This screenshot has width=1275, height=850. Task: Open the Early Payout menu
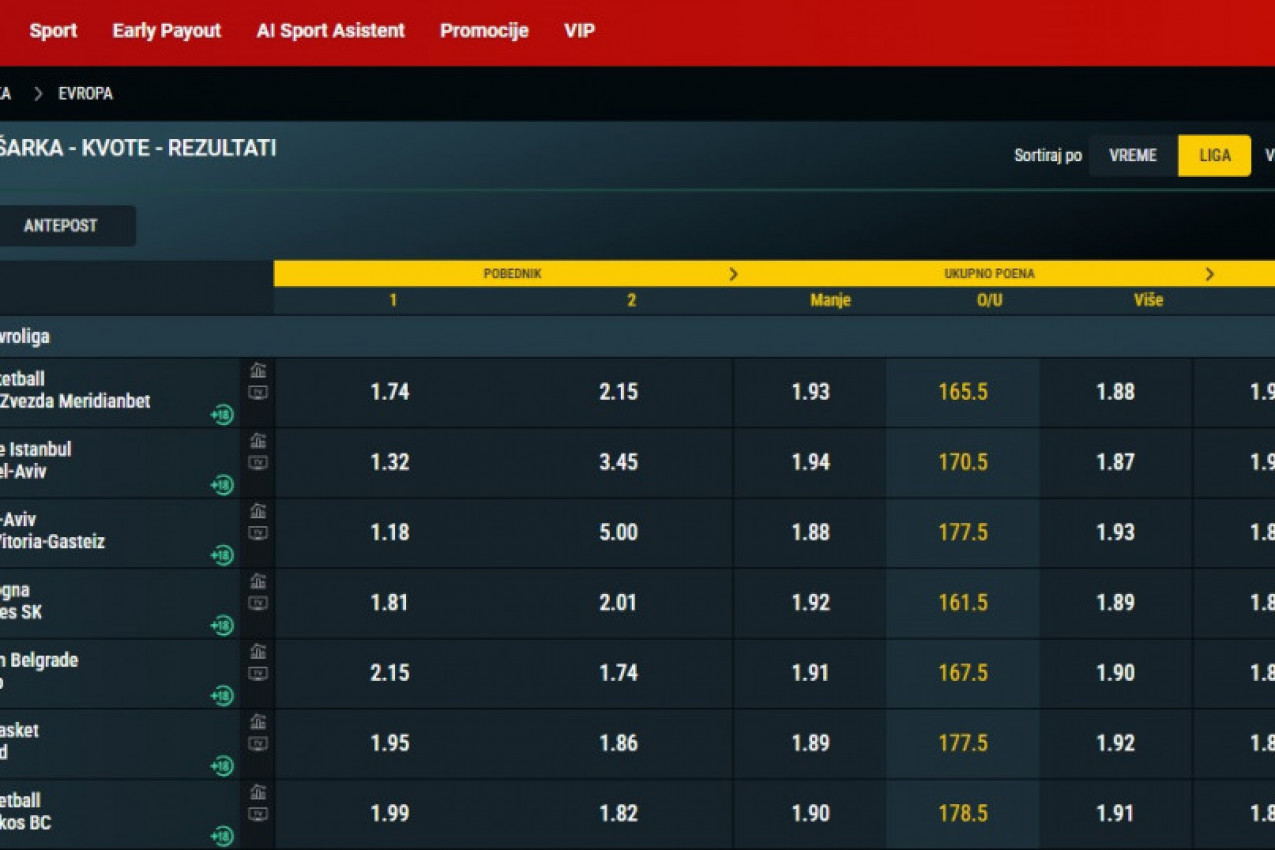click(x=166, y=31)
